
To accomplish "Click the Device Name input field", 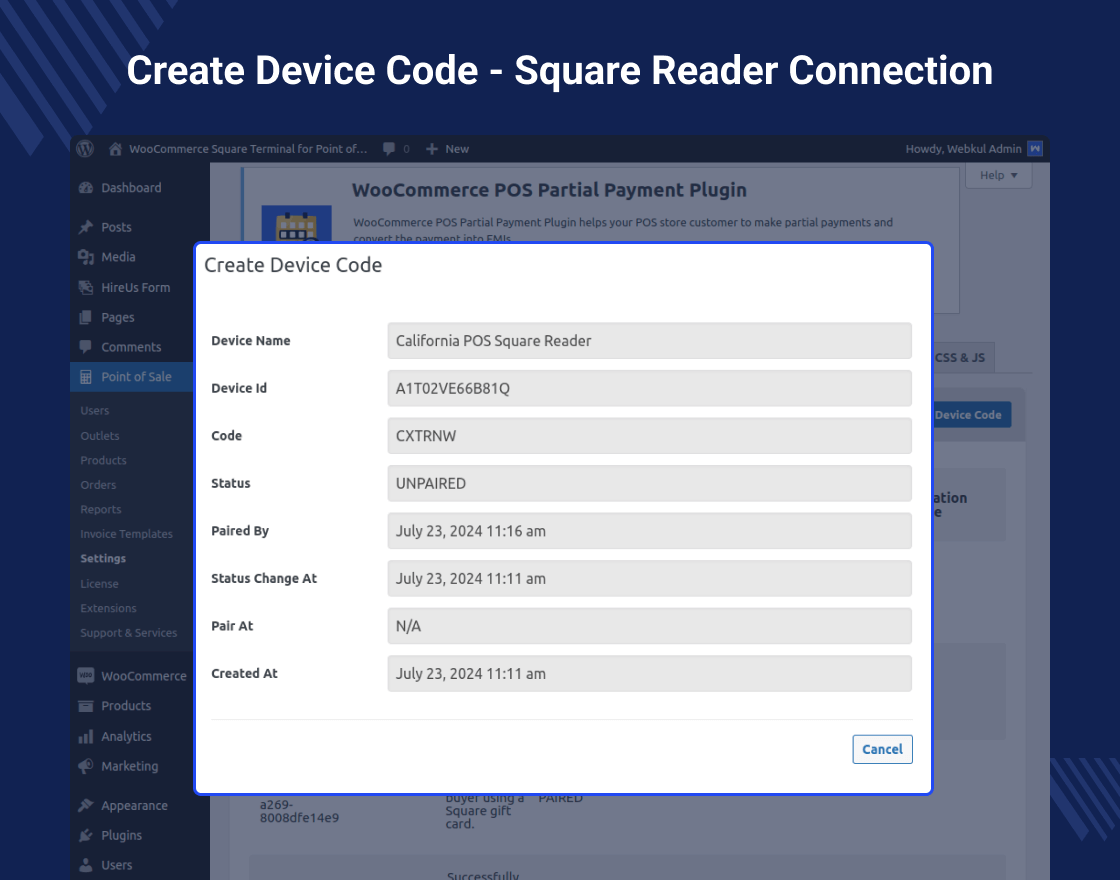I will (650, 340).
